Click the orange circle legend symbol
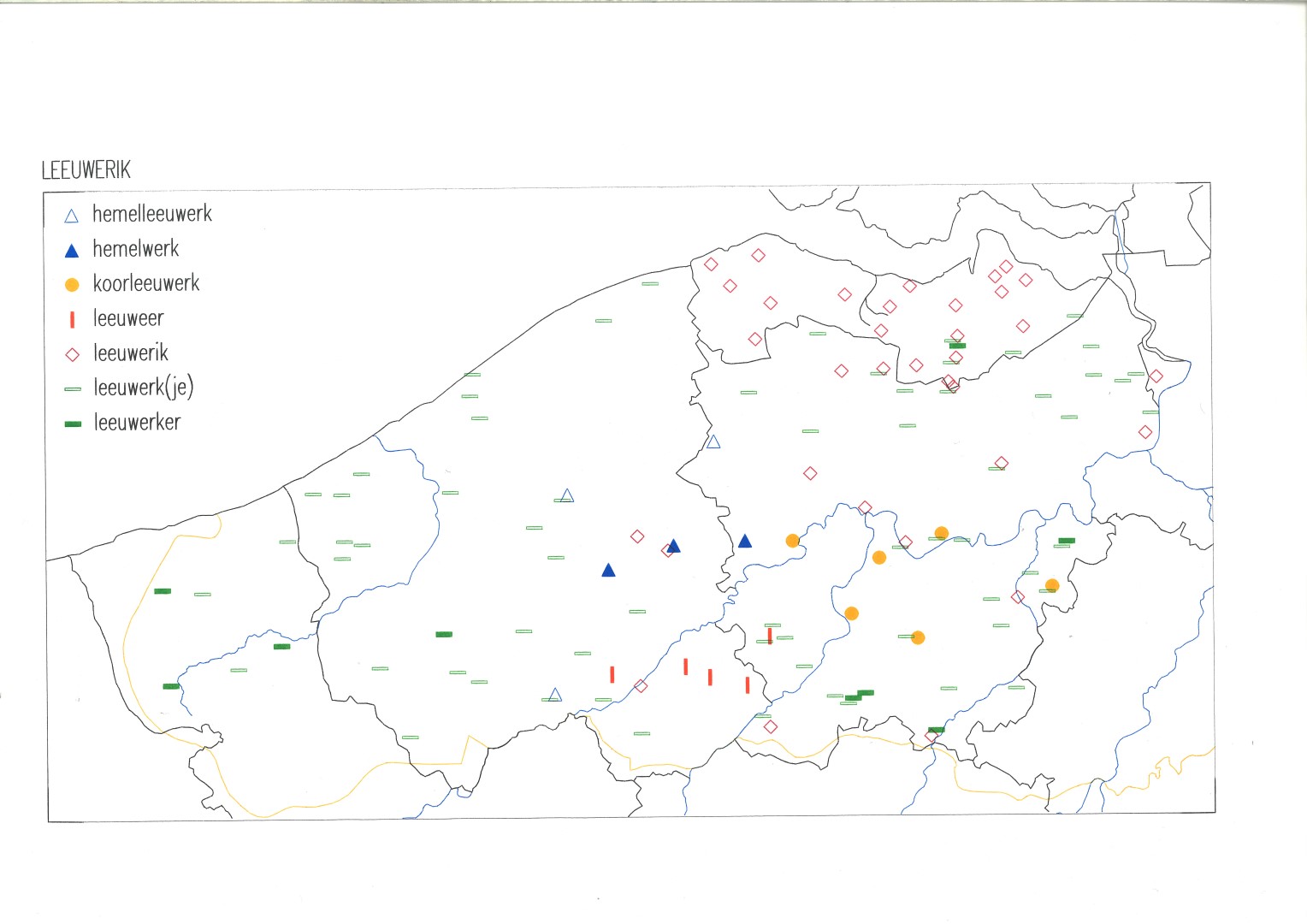 tap(72, 285)
